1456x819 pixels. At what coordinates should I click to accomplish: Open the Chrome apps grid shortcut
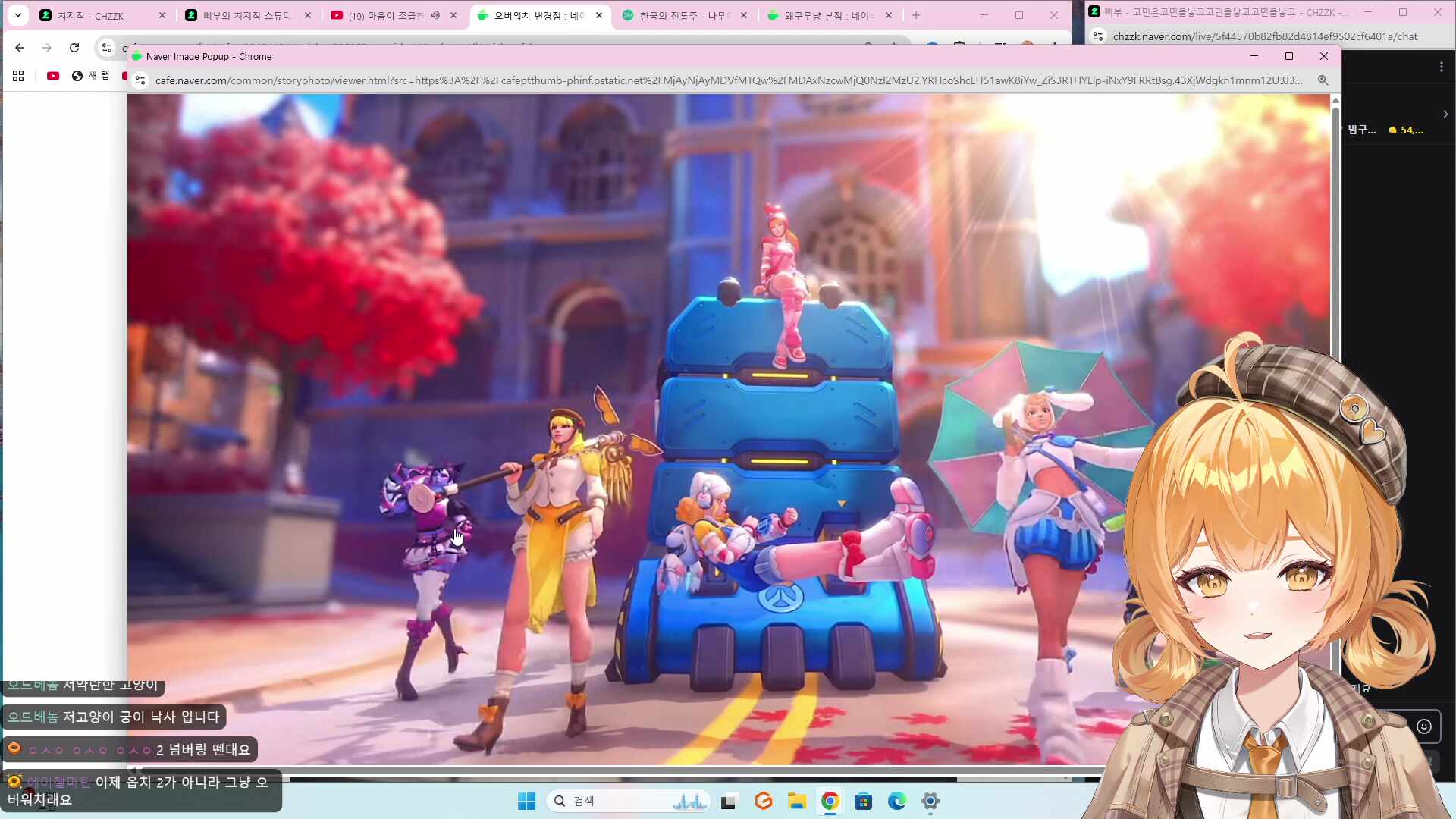(18, 76)
